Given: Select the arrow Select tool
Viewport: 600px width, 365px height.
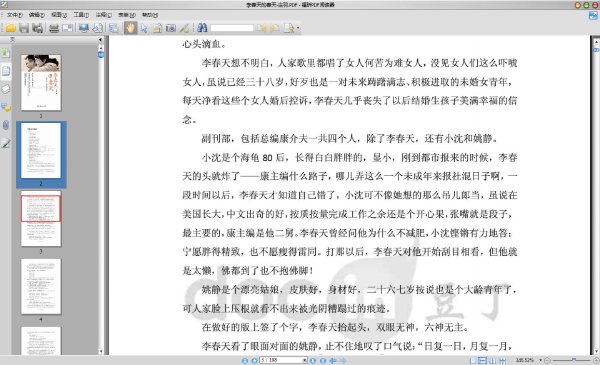Looking at the screenshot, I should coord(144,28).
